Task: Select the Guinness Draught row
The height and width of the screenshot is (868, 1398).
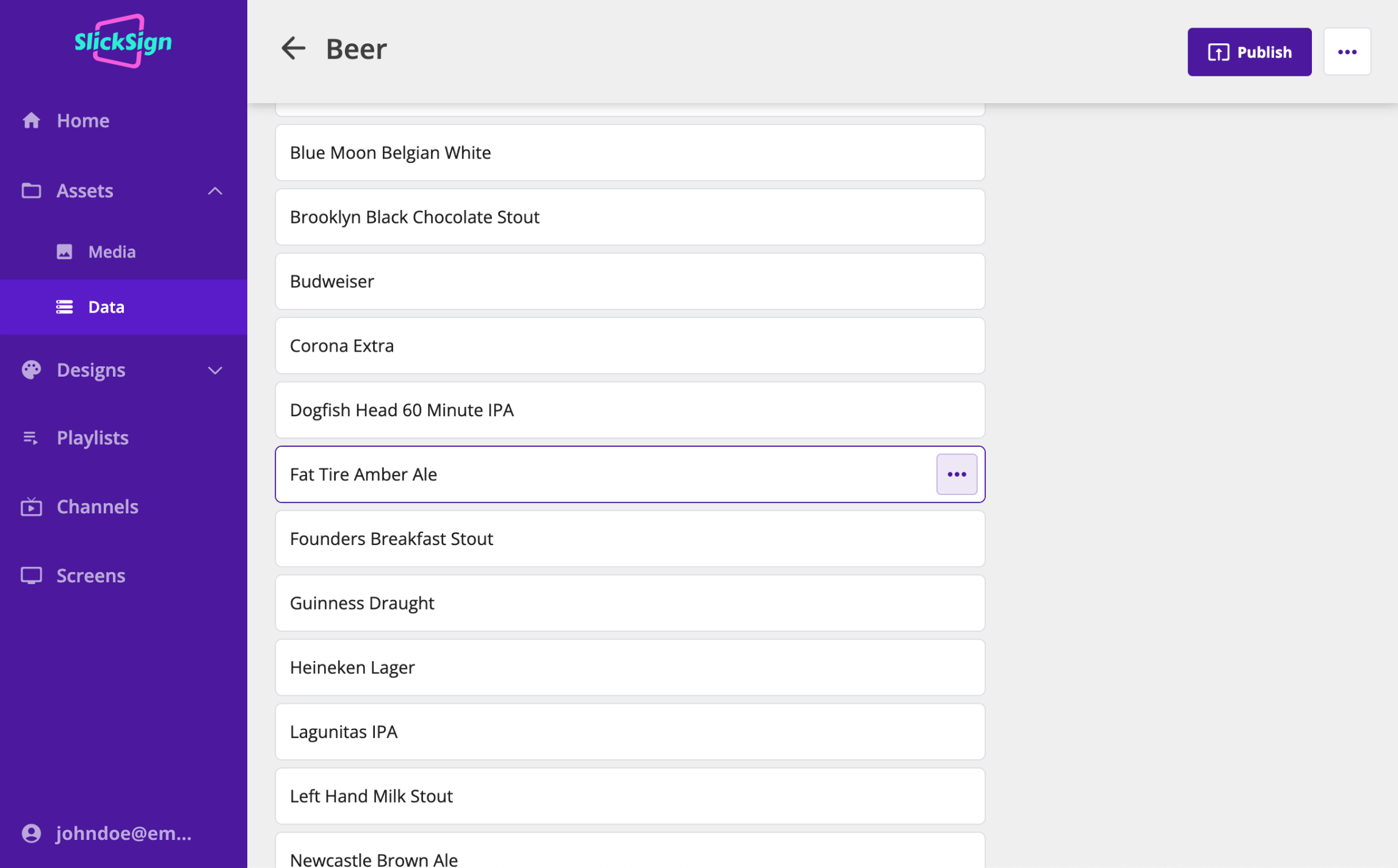Action: click(x=629, y=603)
